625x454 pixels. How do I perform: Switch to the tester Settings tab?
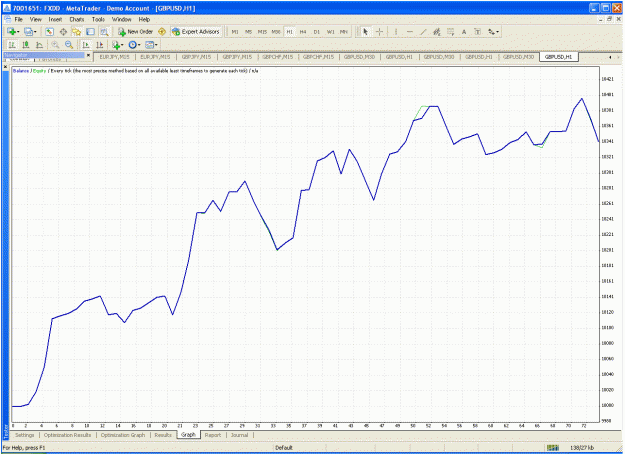click(x=25, y=435)
